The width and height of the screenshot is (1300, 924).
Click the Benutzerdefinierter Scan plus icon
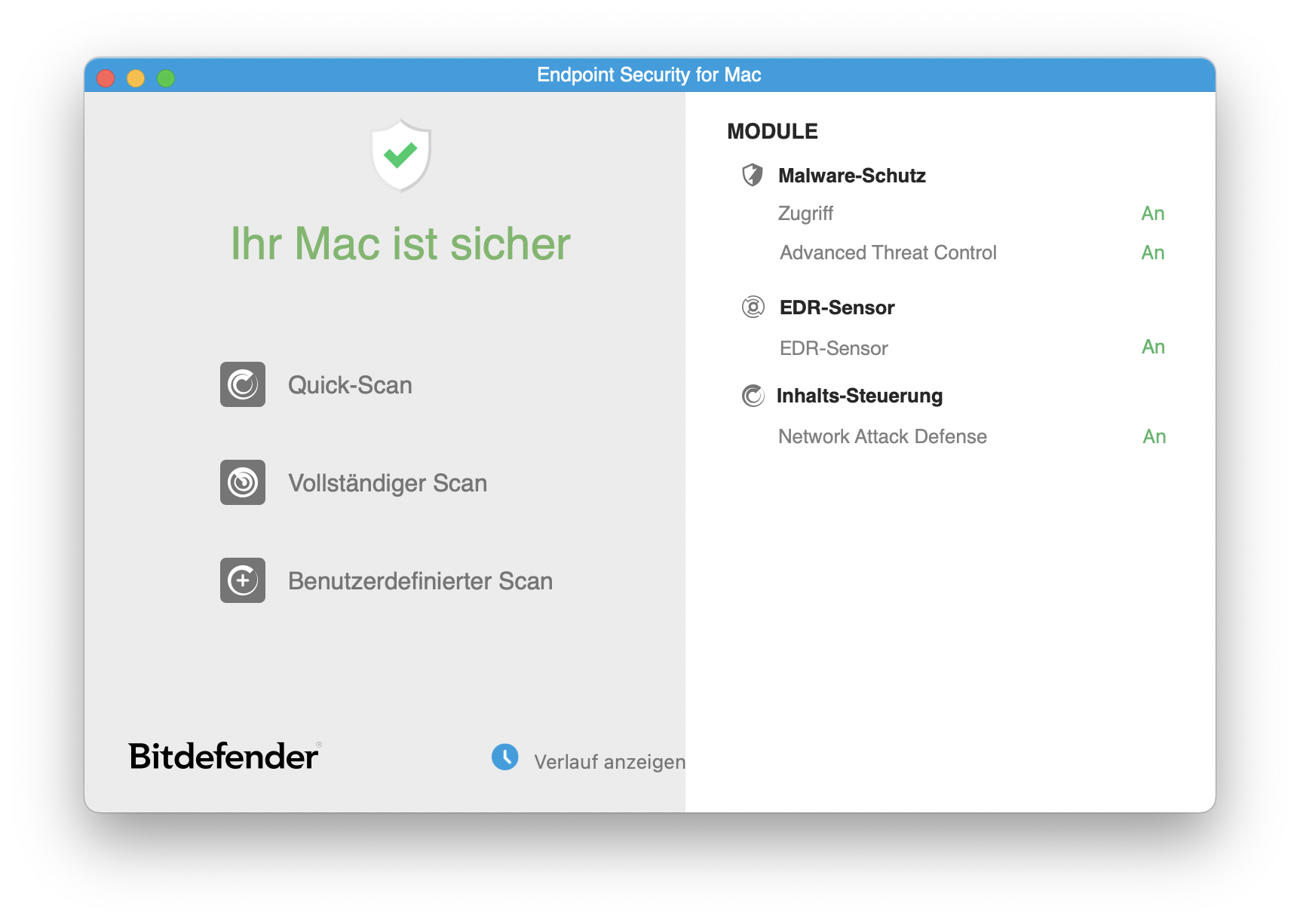point(243,580)
